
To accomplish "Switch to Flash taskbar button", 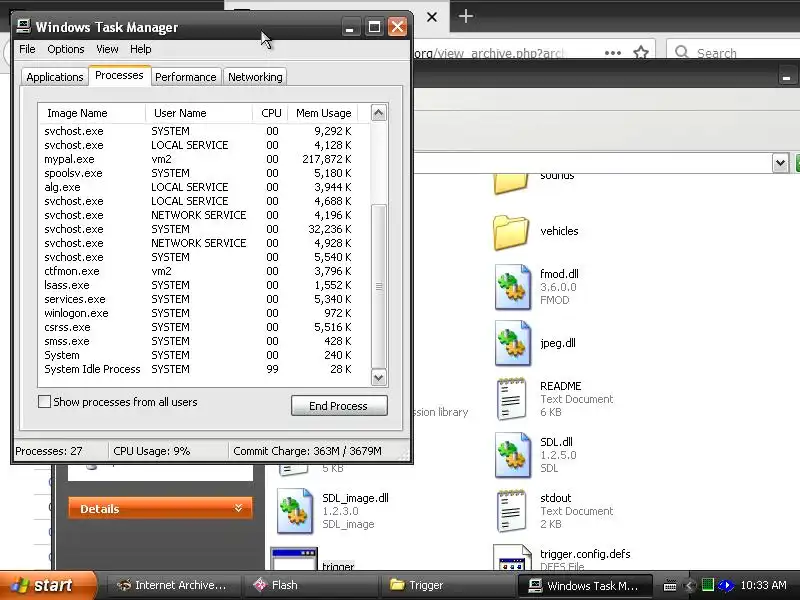I will tap(311, 585).
